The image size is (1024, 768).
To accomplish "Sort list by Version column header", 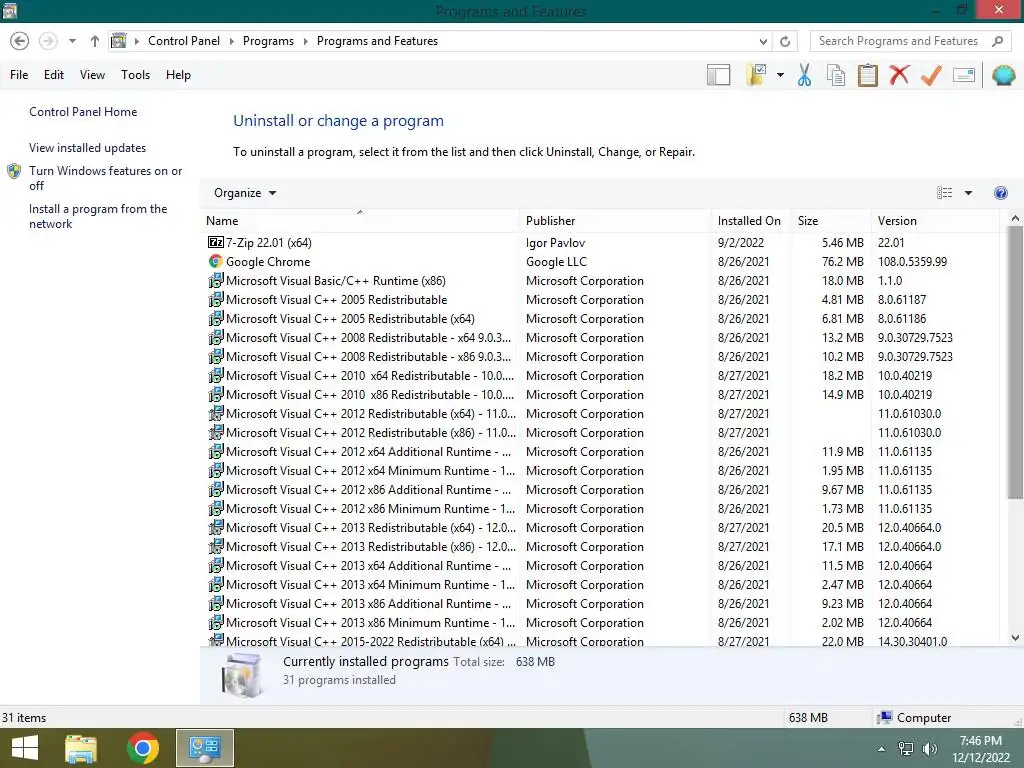I will (935, 221).
